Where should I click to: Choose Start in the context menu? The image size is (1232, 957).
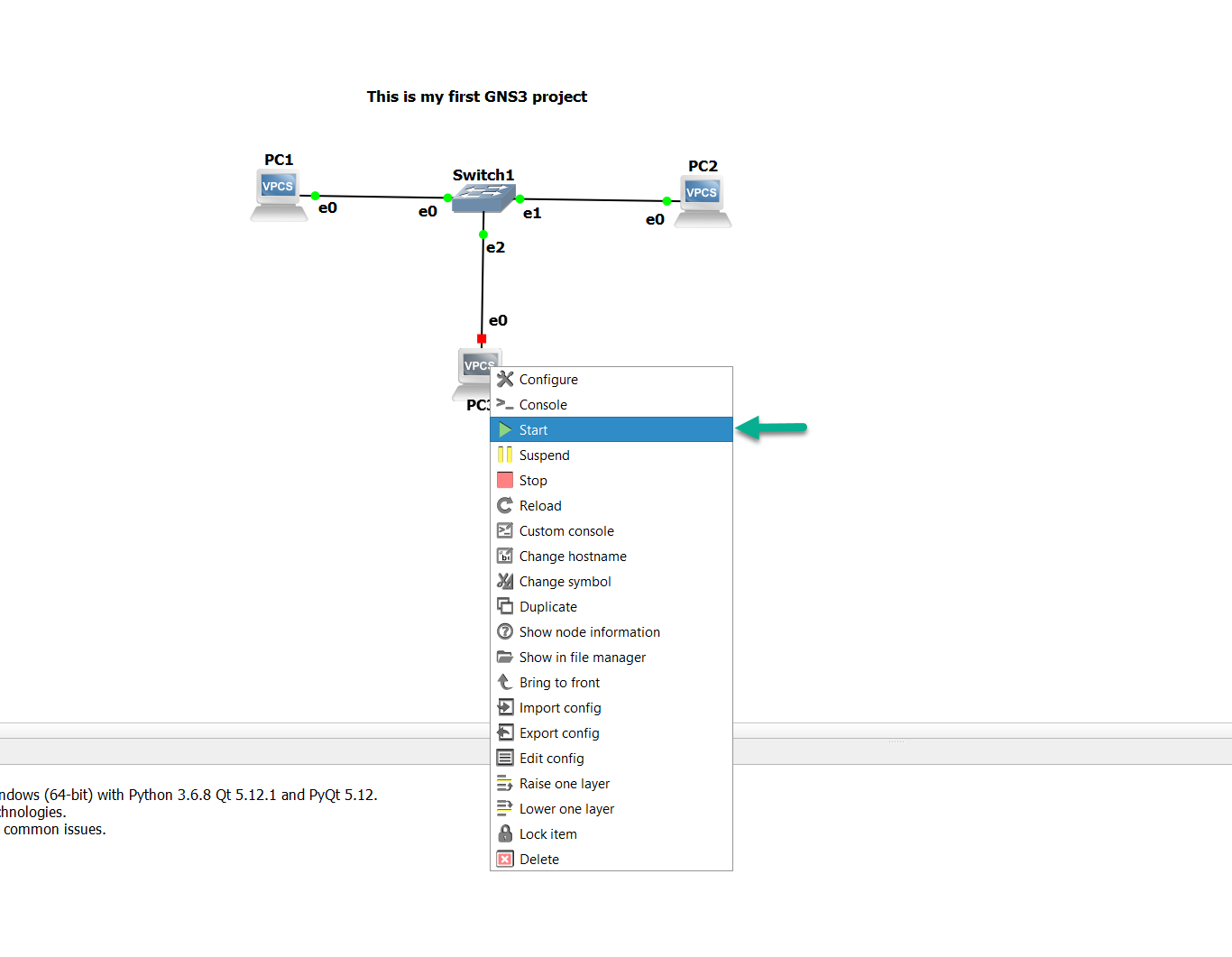(x=611, y=429)
